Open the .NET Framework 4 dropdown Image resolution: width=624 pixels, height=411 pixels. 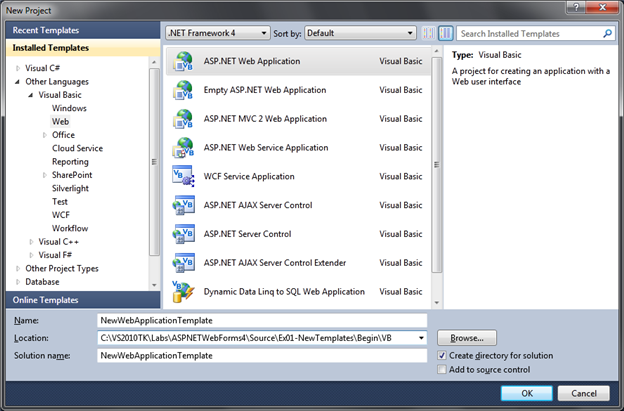(217, 33)
